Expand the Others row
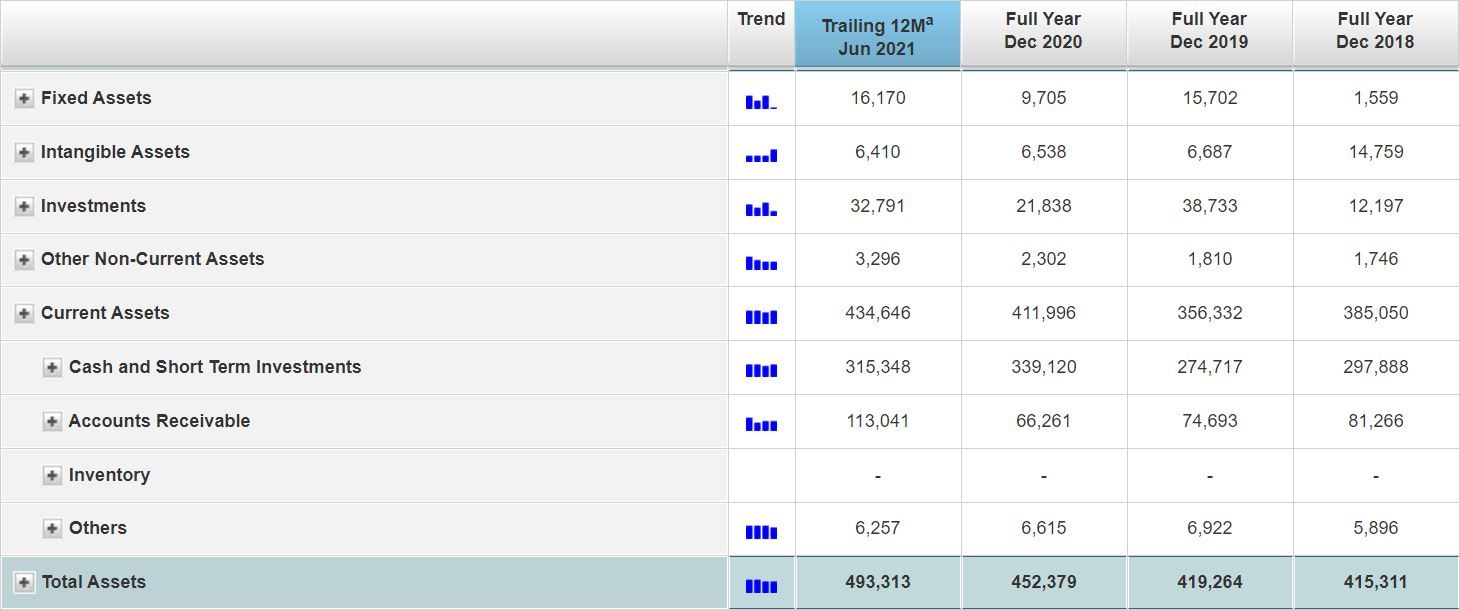Image resolution: width=1460 pixels, height=610 pixels. point(52,529)
